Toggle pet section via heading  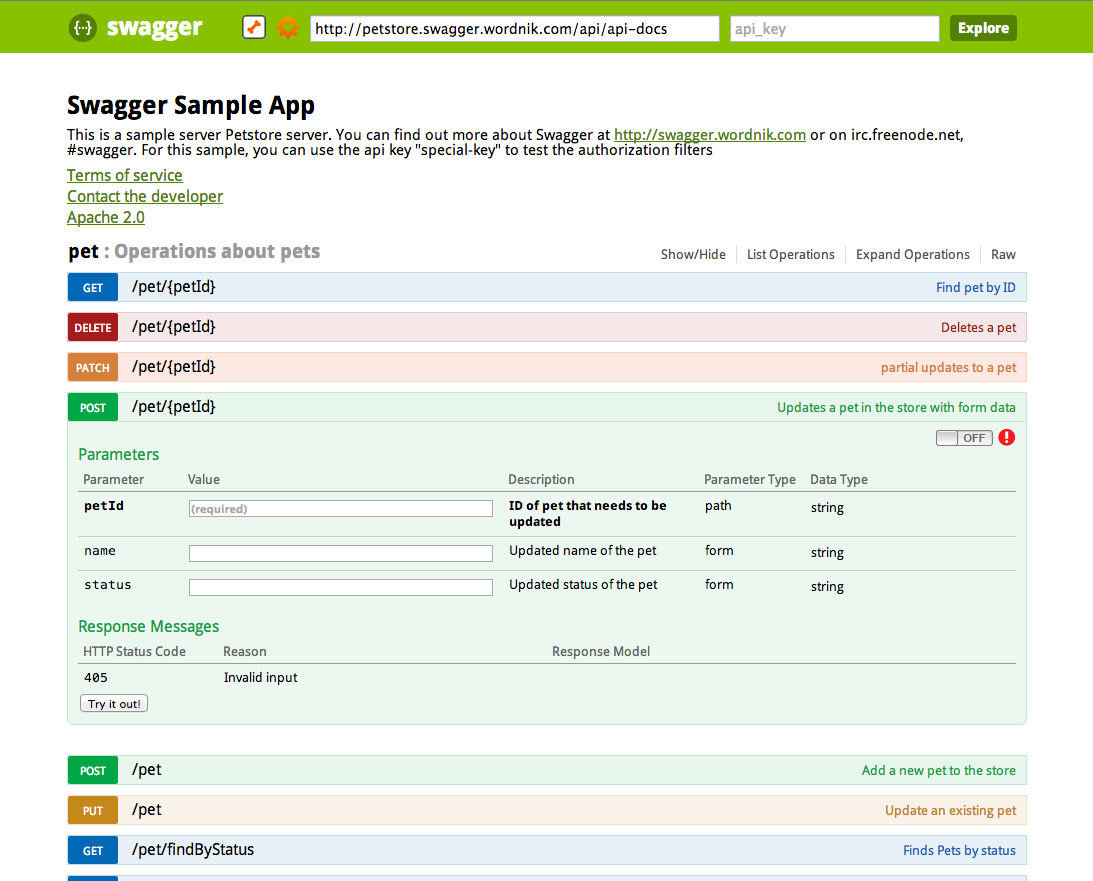[x=194, y=251]
